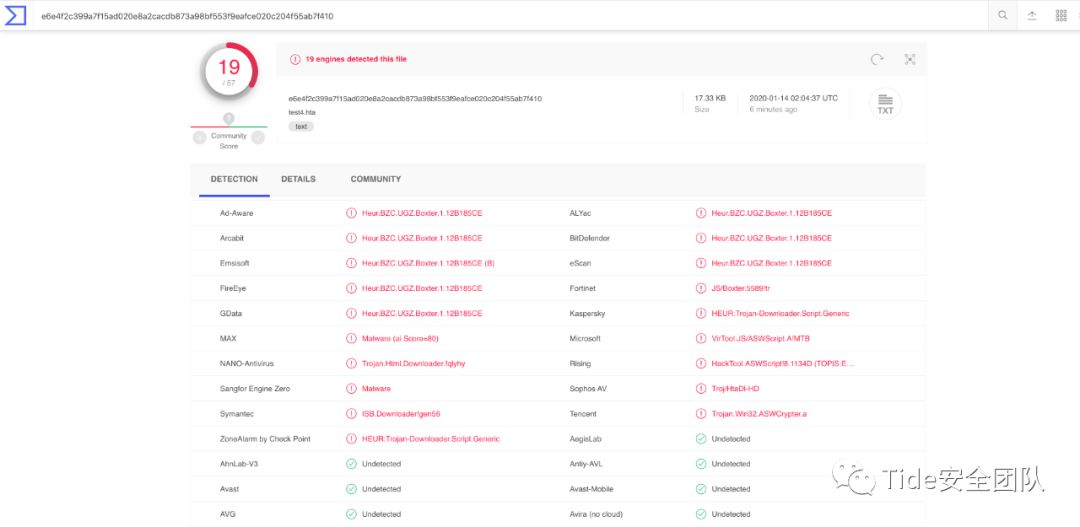Switch to the DETAILS tab
The image size is (1080, 527).
pos(298,179)
